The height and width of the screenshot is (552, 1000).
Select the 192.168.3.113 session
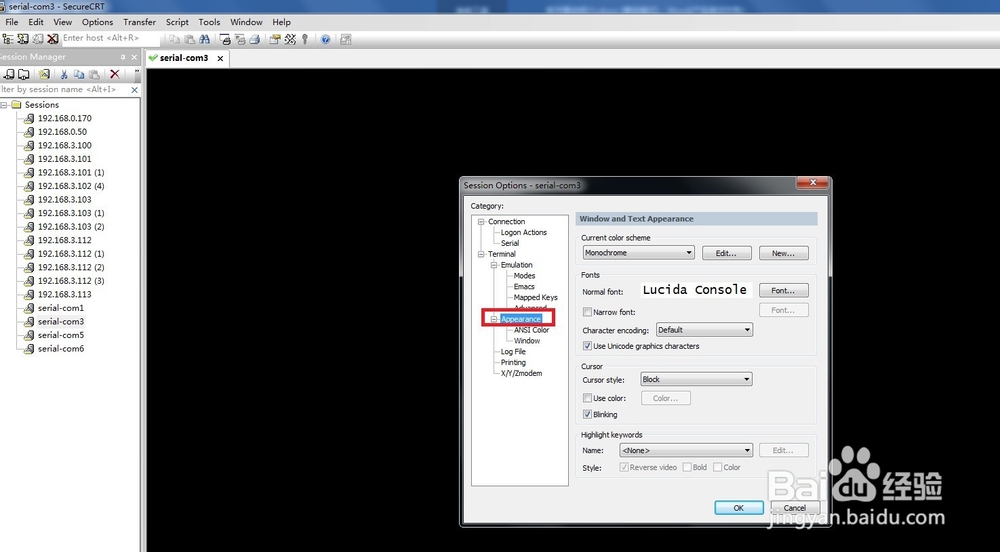(x=64, y=294)
